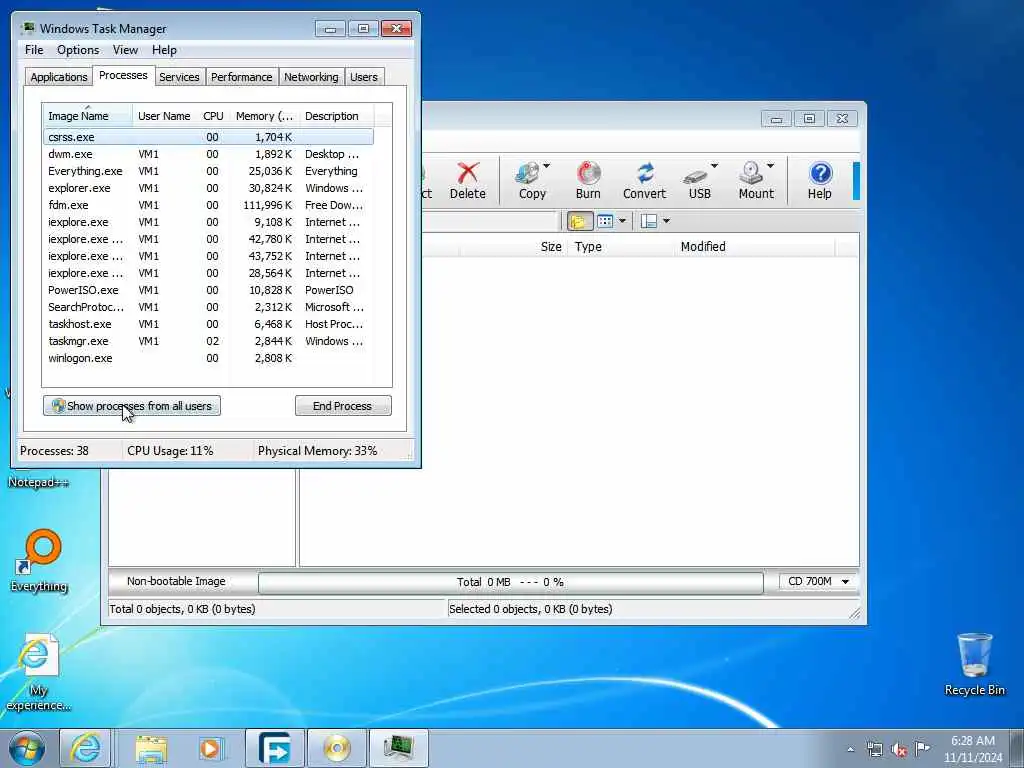Select the winlogon.exe process row
This screenshot has width=1024, height=768.
(208, 358)
